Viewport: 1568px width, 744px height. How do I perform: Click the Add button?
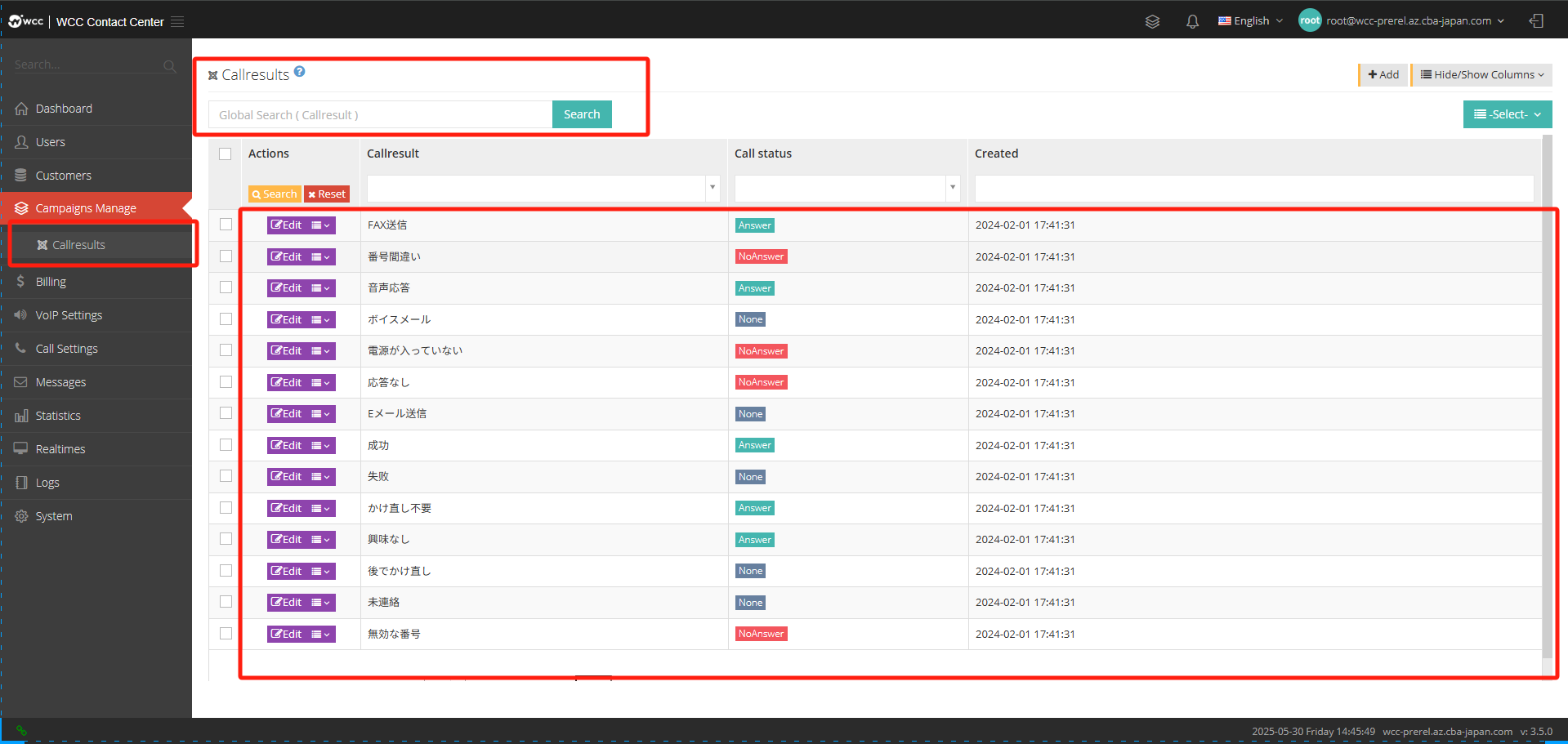[1383, 74]
